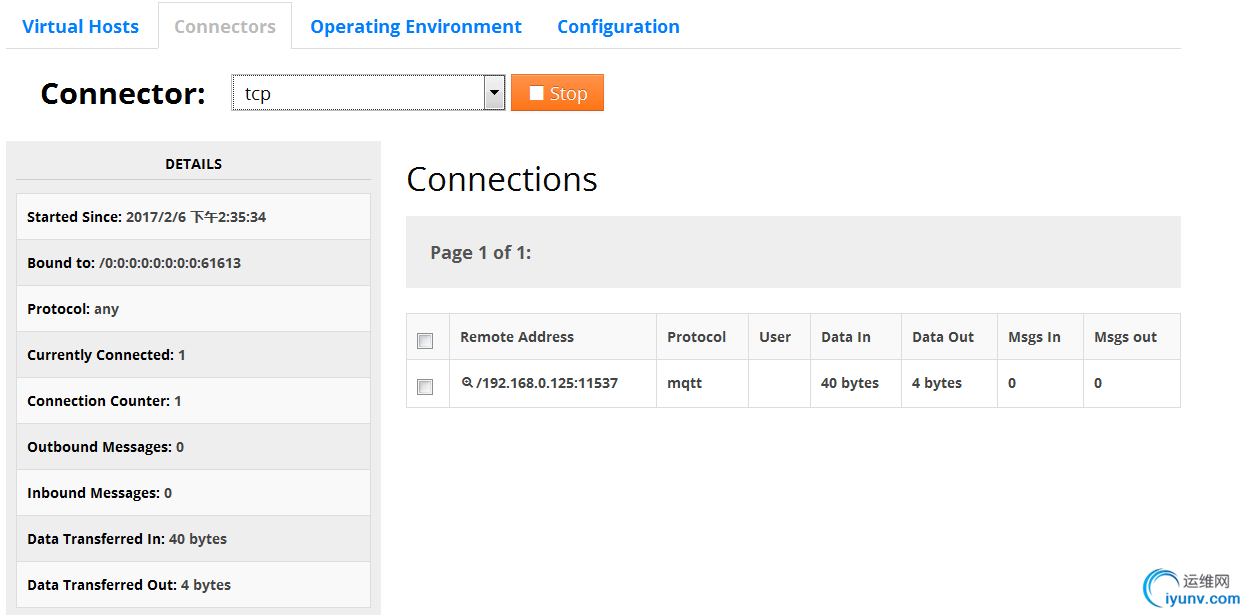Click the Connections heading
Image resolution: width=1246 pixels, height=615 pixels.
(502, 179)
